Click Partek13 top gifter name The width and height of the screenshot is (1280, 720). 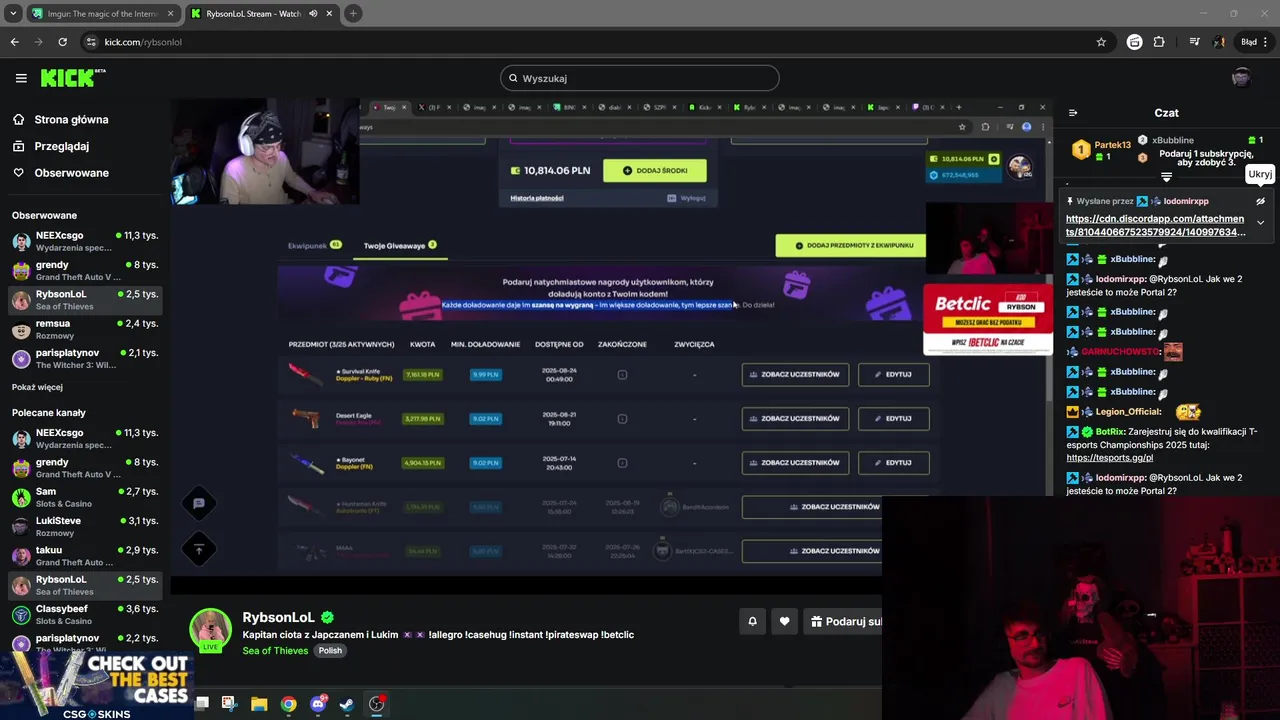(1112, 145)
